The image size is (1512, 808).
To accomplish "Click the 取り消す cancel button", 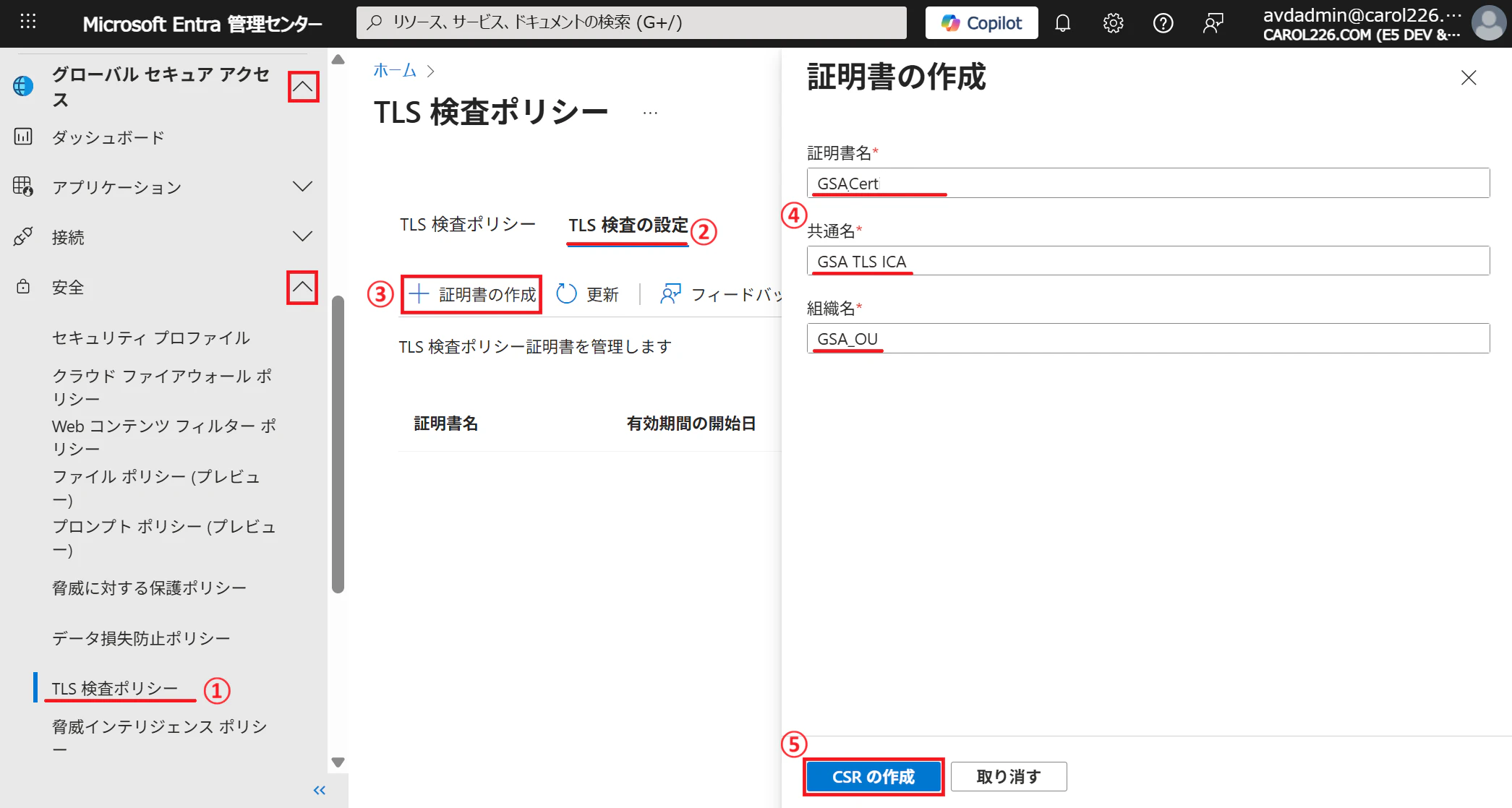I will [1008, 777].
